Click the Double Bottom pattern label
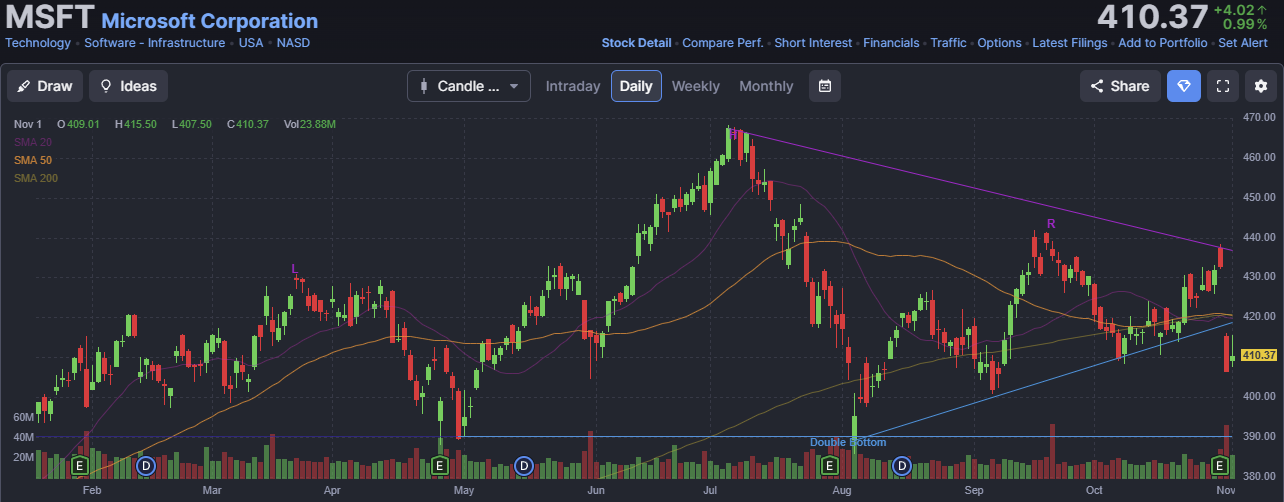1284x502 pixels. (x=848, y=442)
